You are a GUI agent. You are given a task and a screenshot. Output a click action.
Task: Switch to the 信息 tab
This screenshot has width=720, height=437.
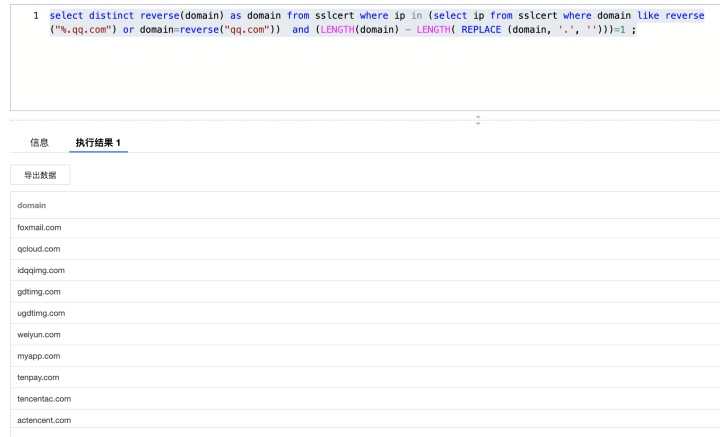coord(39,143)
